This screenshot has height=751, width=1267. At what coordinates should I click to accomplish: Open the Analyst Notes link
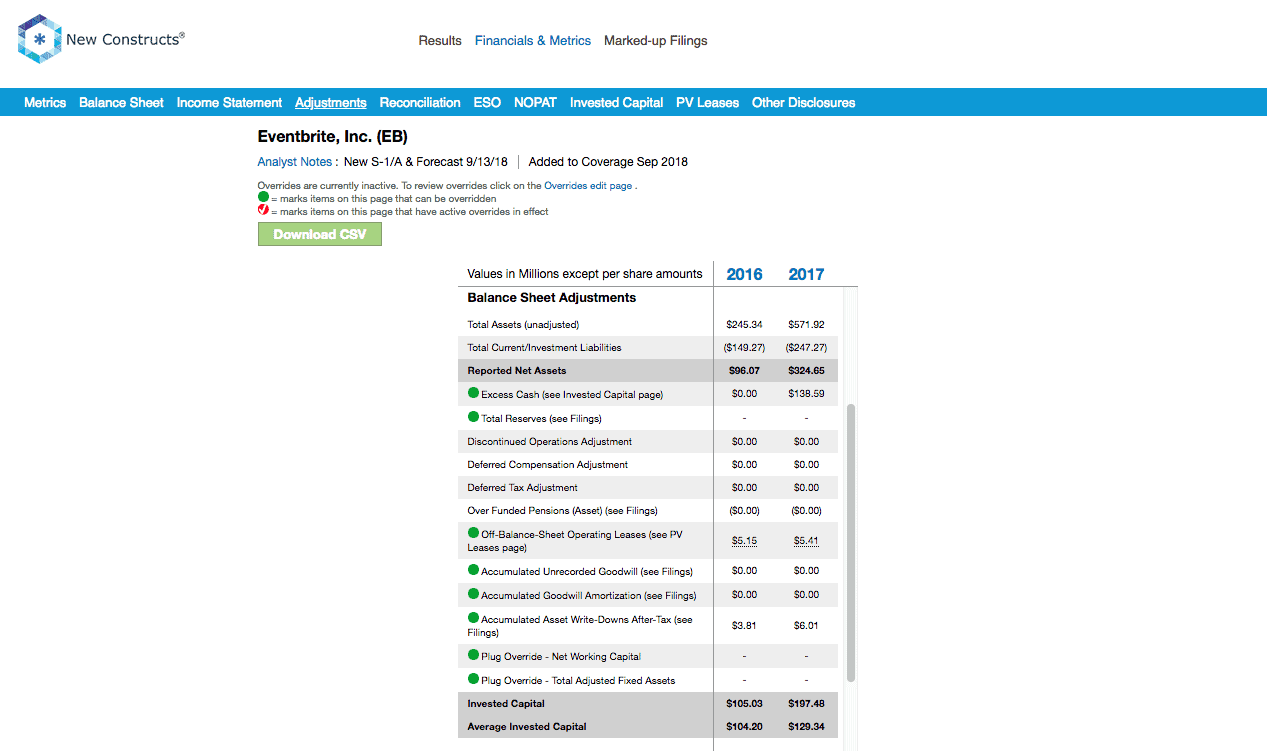click(294, 162)
